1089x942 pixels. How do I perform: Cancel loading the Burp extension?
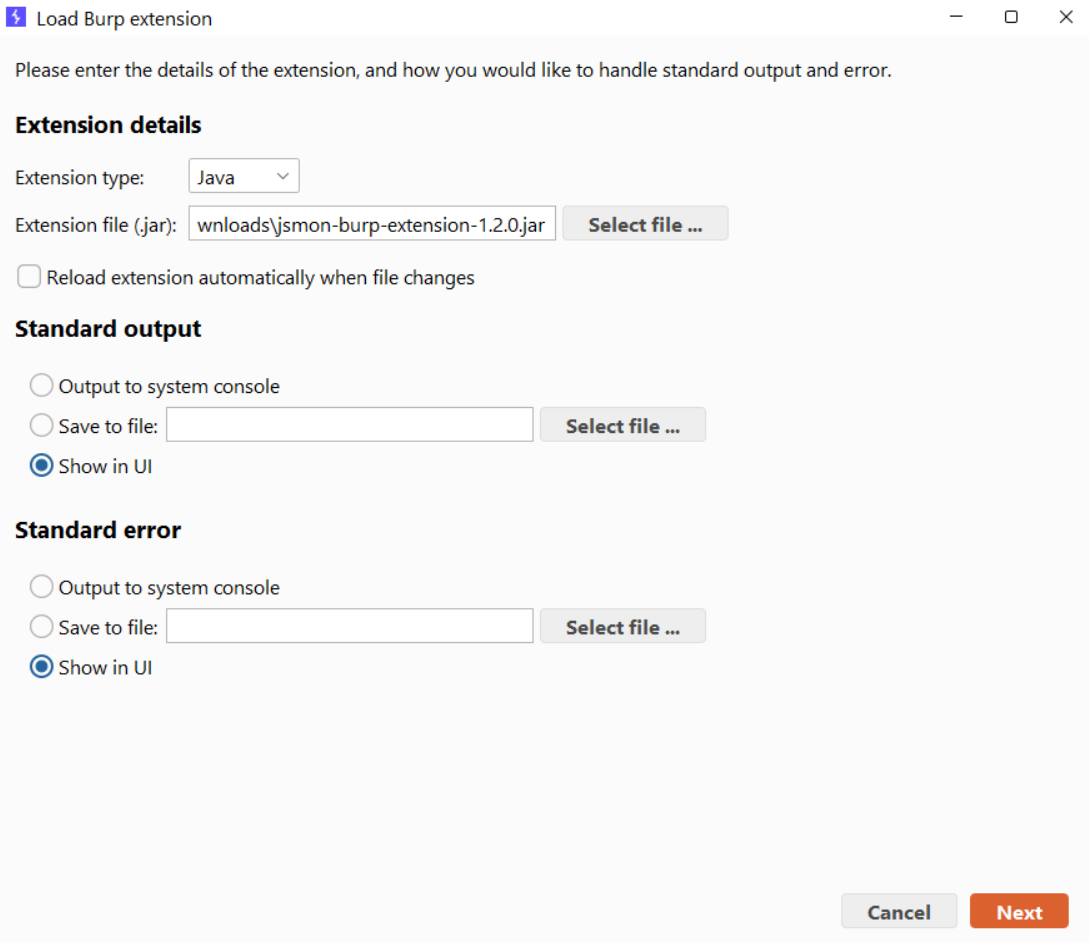pos(898,912)
